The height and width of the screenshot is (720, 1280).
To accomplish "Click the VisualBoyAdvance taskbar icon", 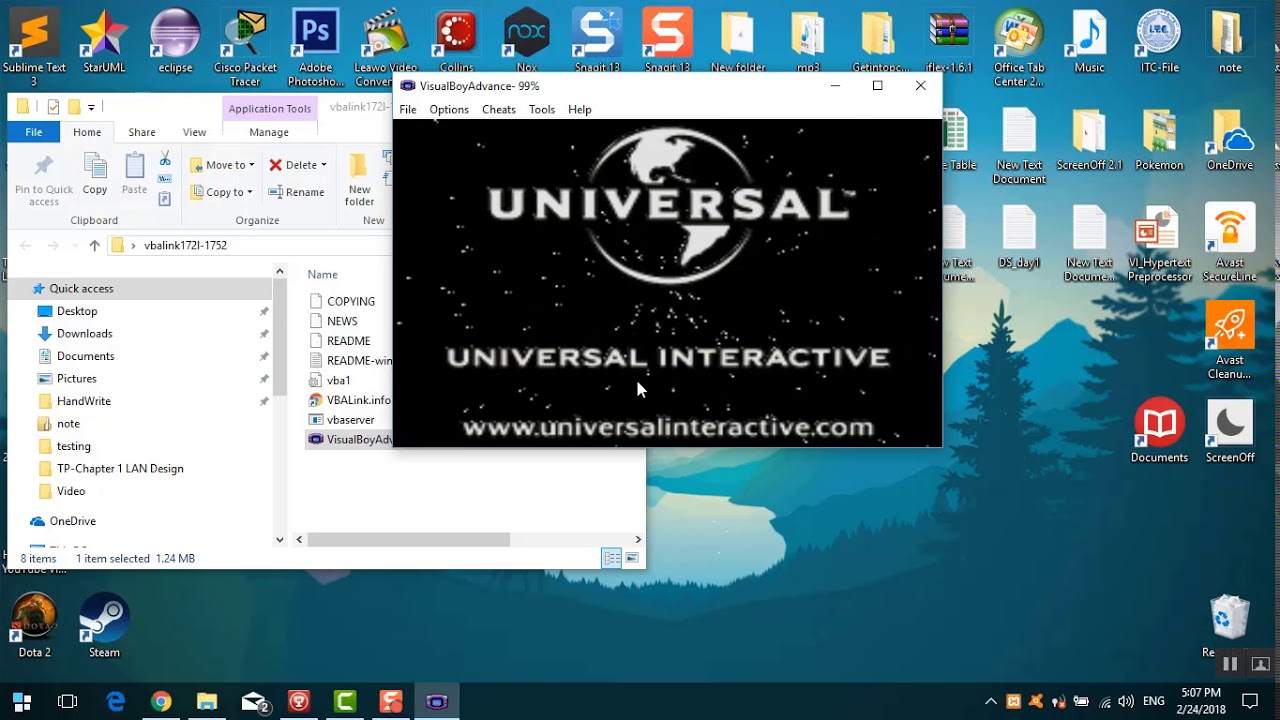I will click(x=437, y=701).
